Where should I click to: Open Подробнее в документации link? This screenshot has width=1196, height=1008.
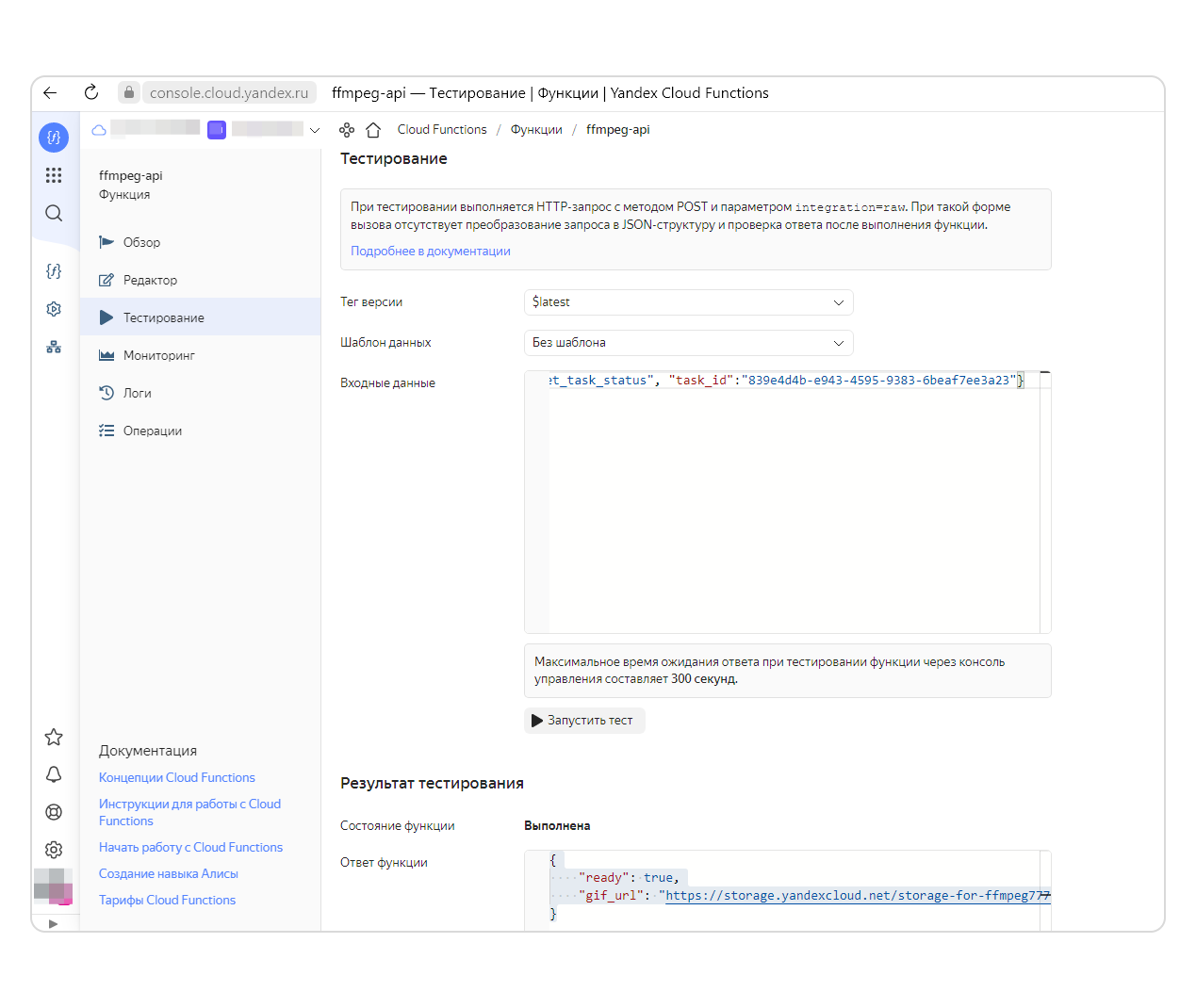coord(431,252)
